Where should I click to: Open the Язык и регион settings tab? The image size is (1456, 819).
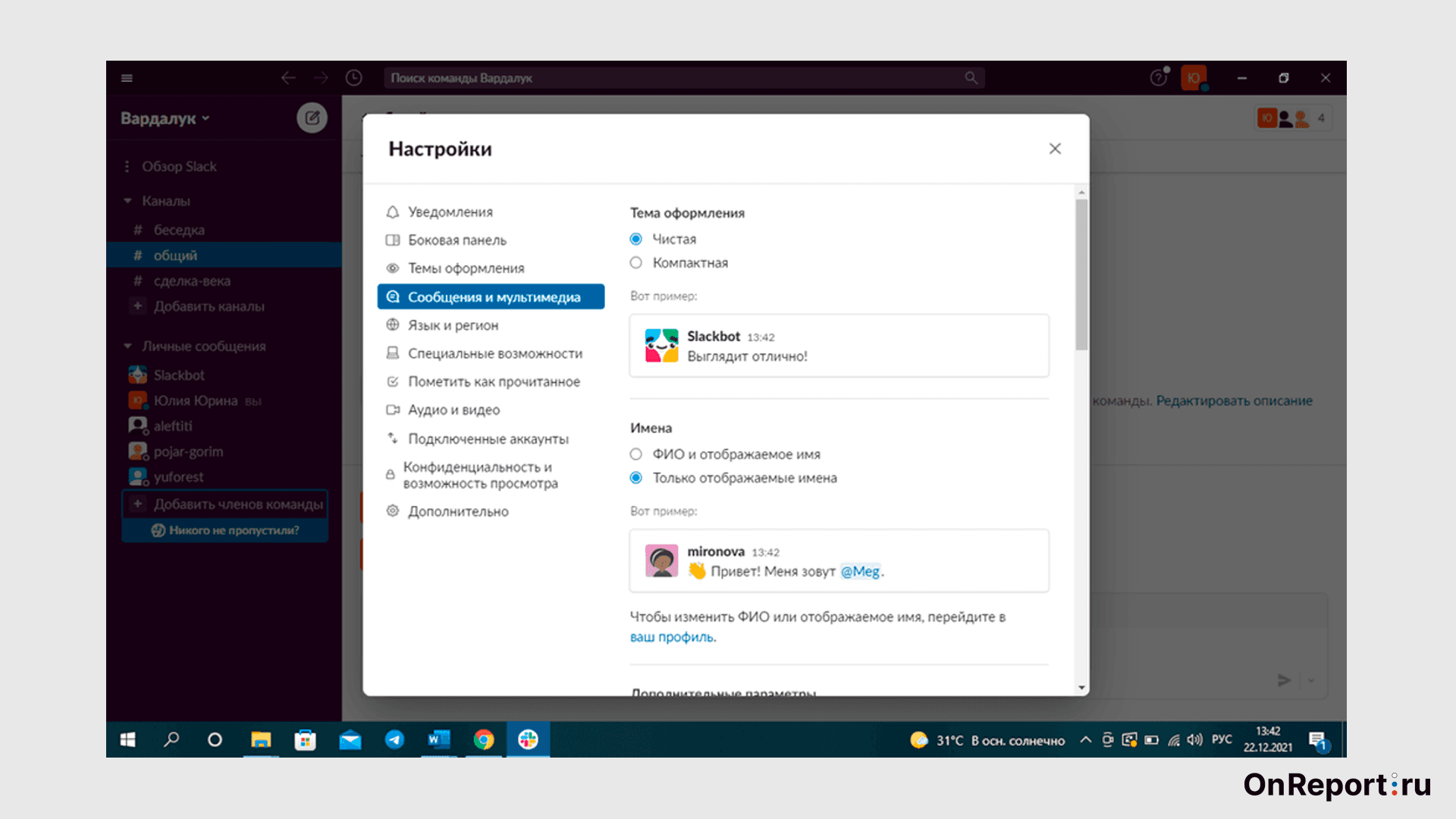[x=491, y=325]
